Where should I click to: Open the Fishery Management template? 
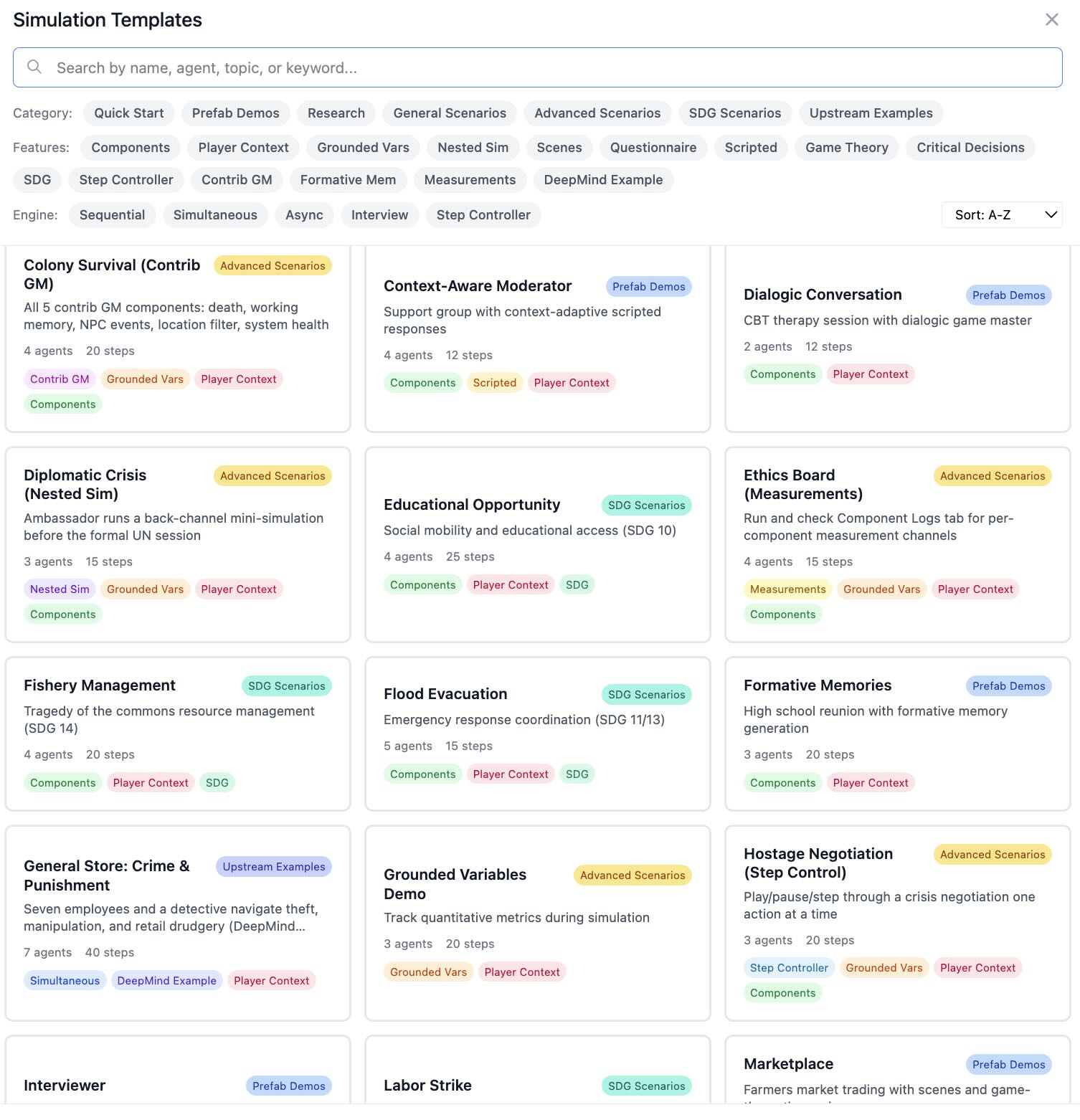point(178,734)
